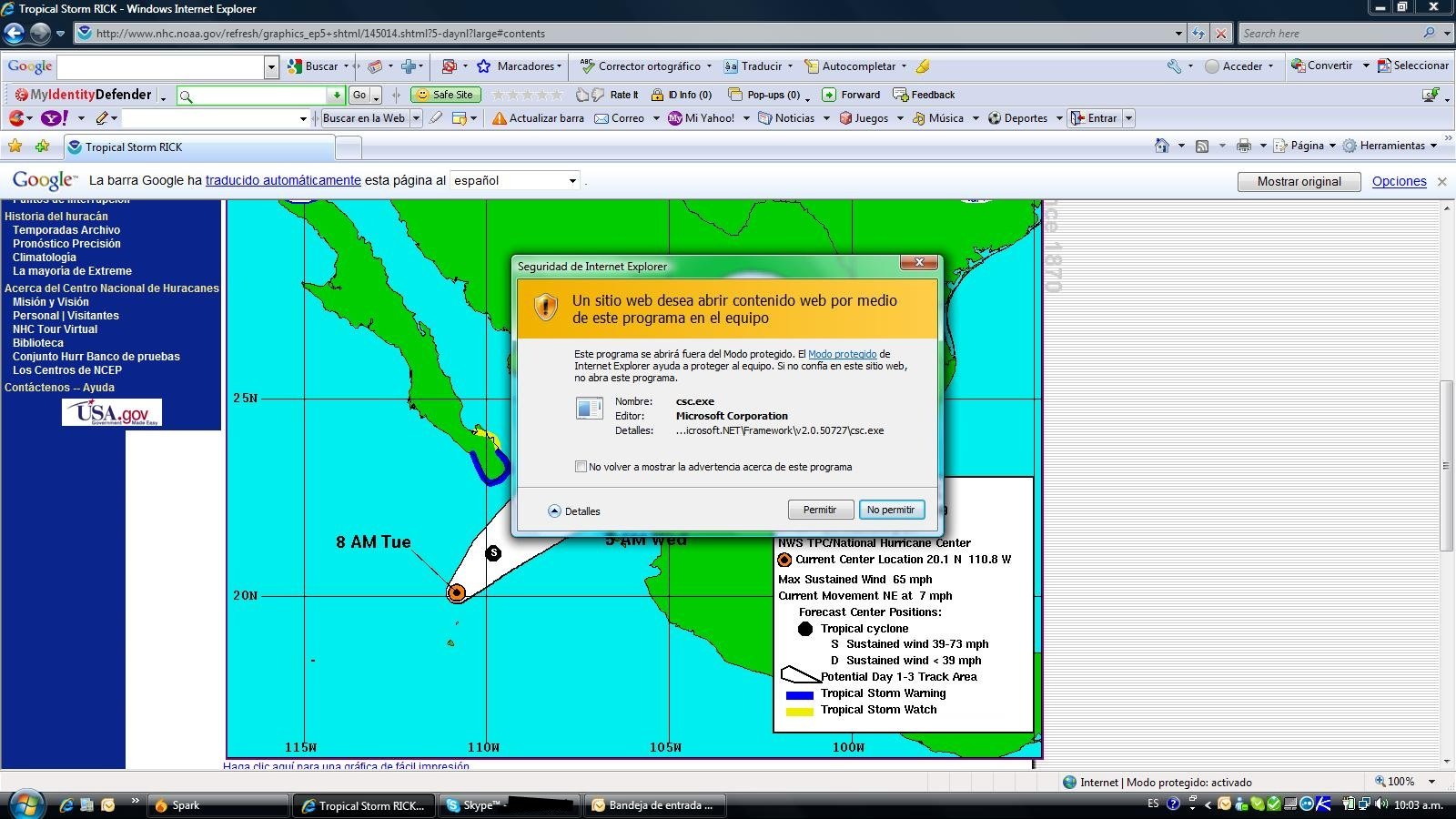Open a new blank tab
The width and height of the screenshot is (1456, 819).
pos(349,147)
